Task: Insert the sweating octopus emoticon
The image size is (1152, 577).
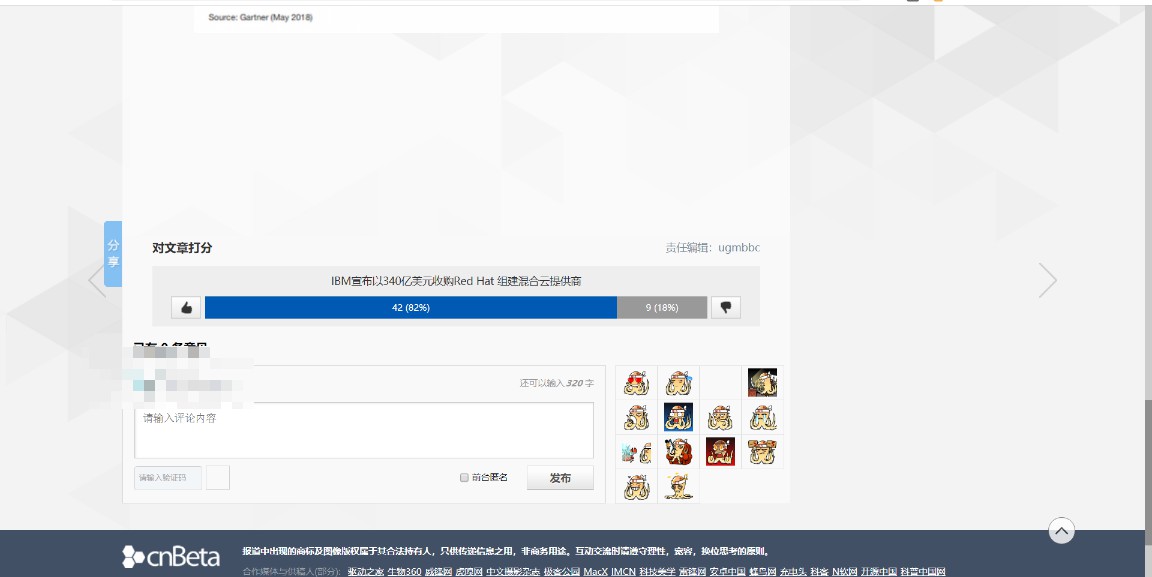Action: click(678, 383)
